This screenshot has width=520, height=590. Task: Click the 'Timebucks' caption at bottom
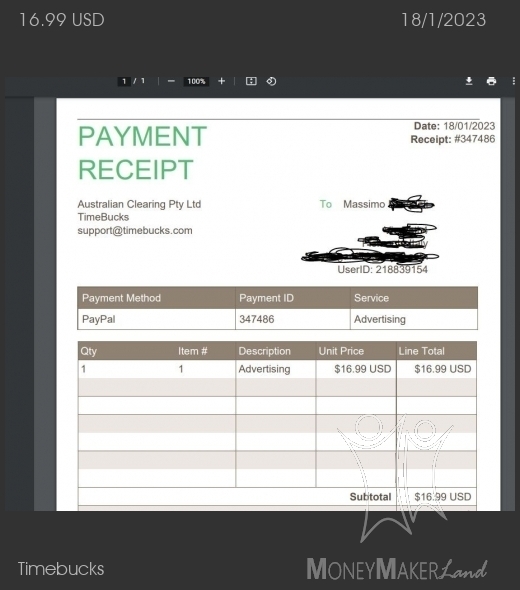(x=61, y=569)
